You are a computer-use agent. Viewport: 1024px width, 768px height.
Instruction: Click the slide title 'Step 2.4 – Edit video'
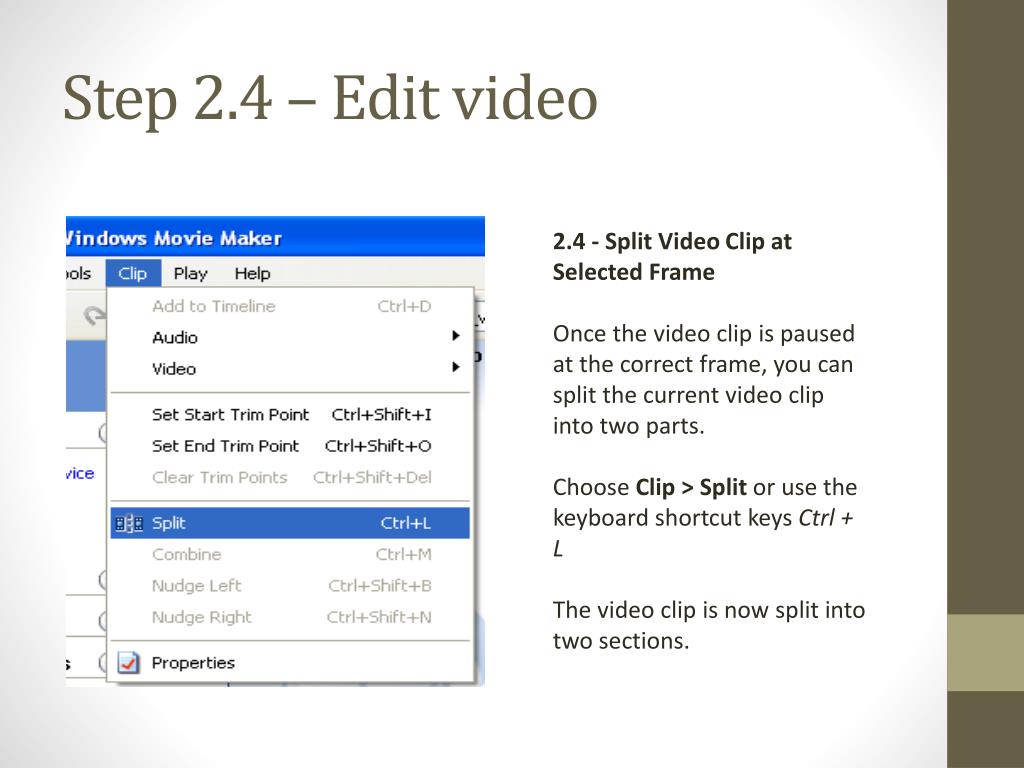coord(330,99)
